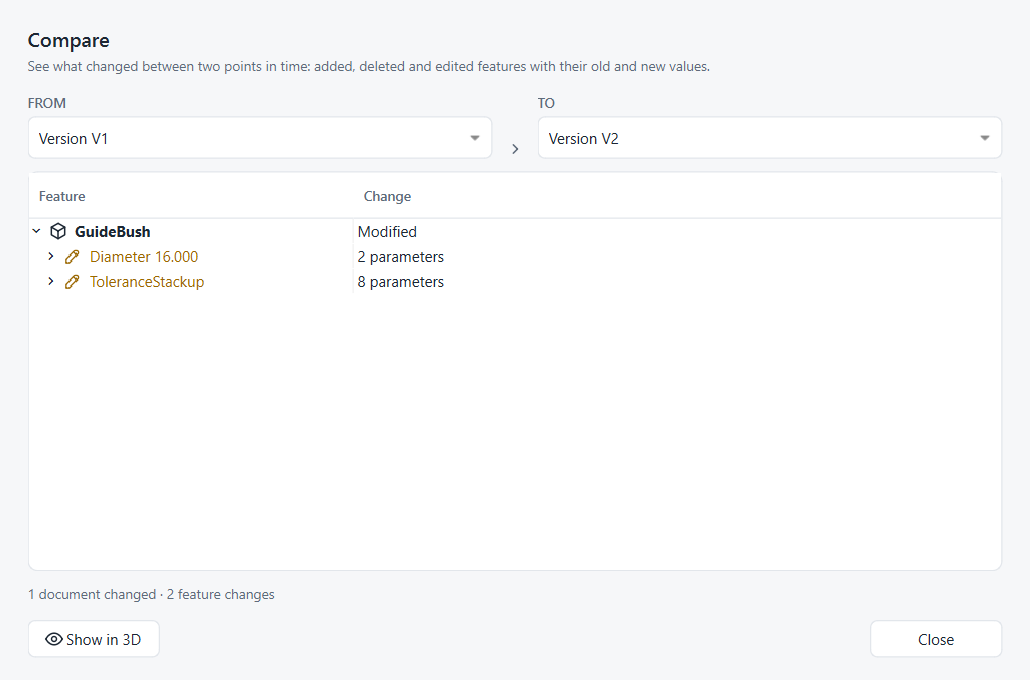Image resolution: width=1030 pixels, height=680 pixels.
Task: Click the TO dropdown caret arrow
Action: [x=985, y=138]
